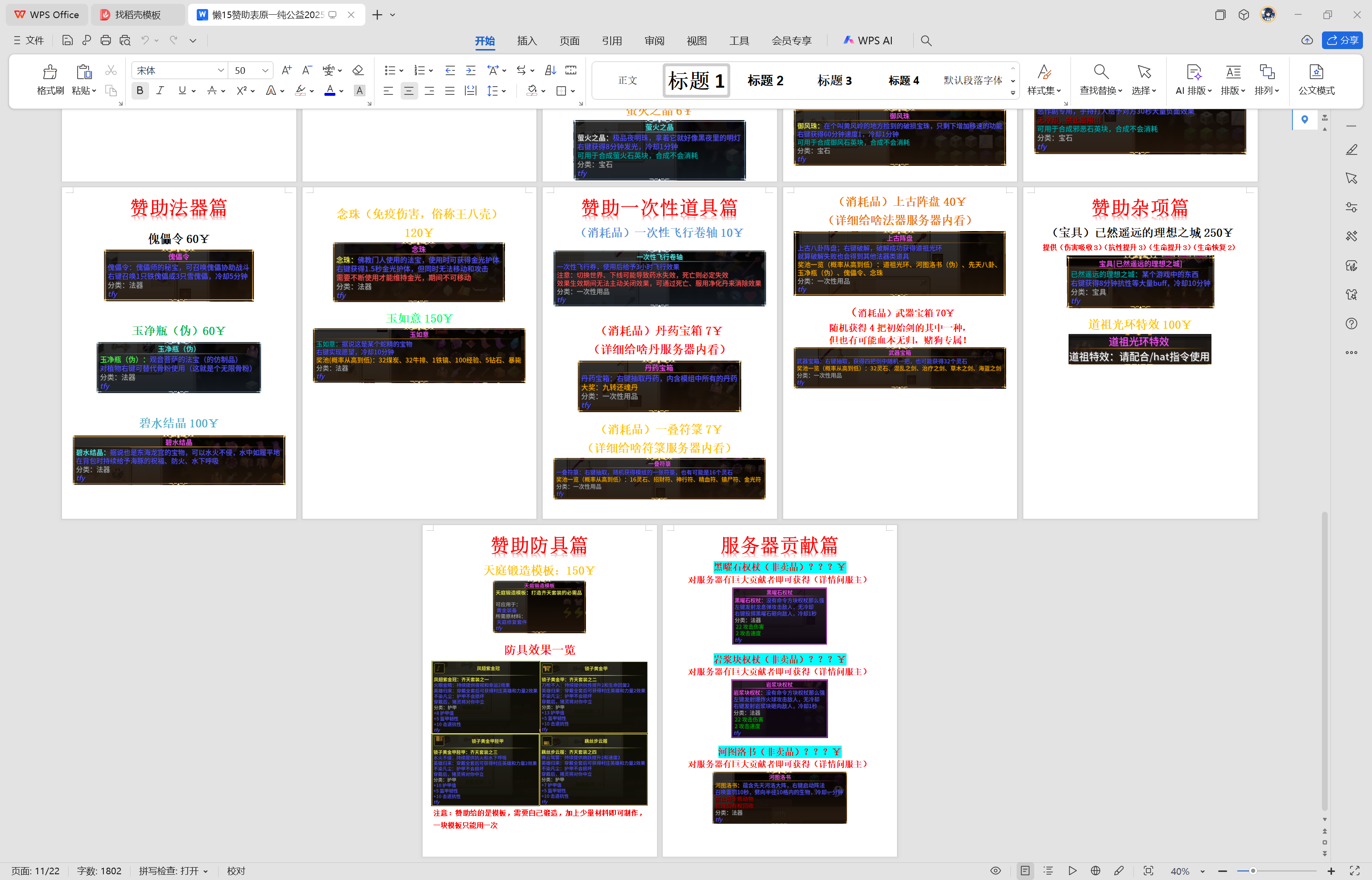Viewport: 1372px width, 880px height.
Task: Open the font name dropdown 宋体
Action: point(221,71)
